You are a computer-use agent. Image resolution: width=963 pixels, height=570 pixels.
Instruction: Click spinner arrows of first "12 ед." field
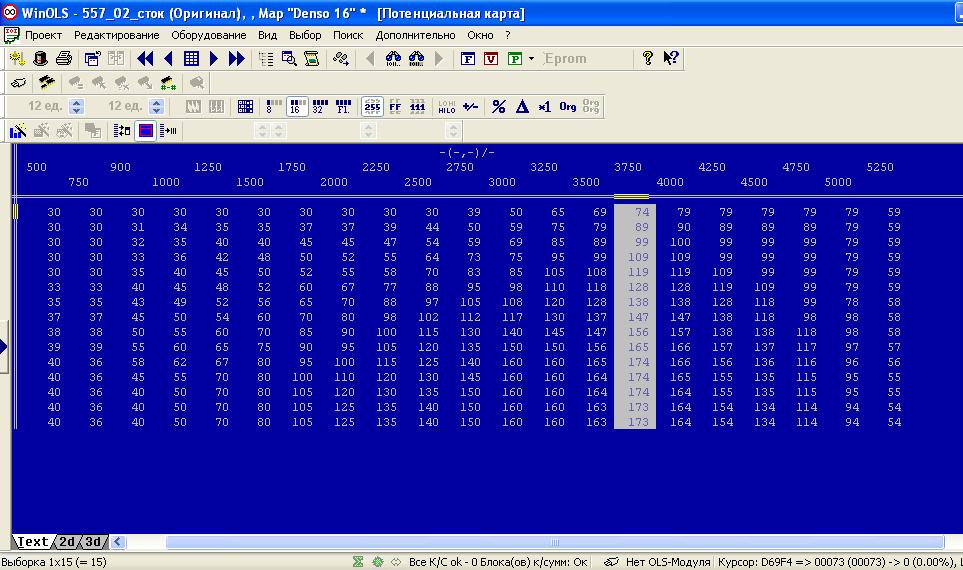[77, 107]
